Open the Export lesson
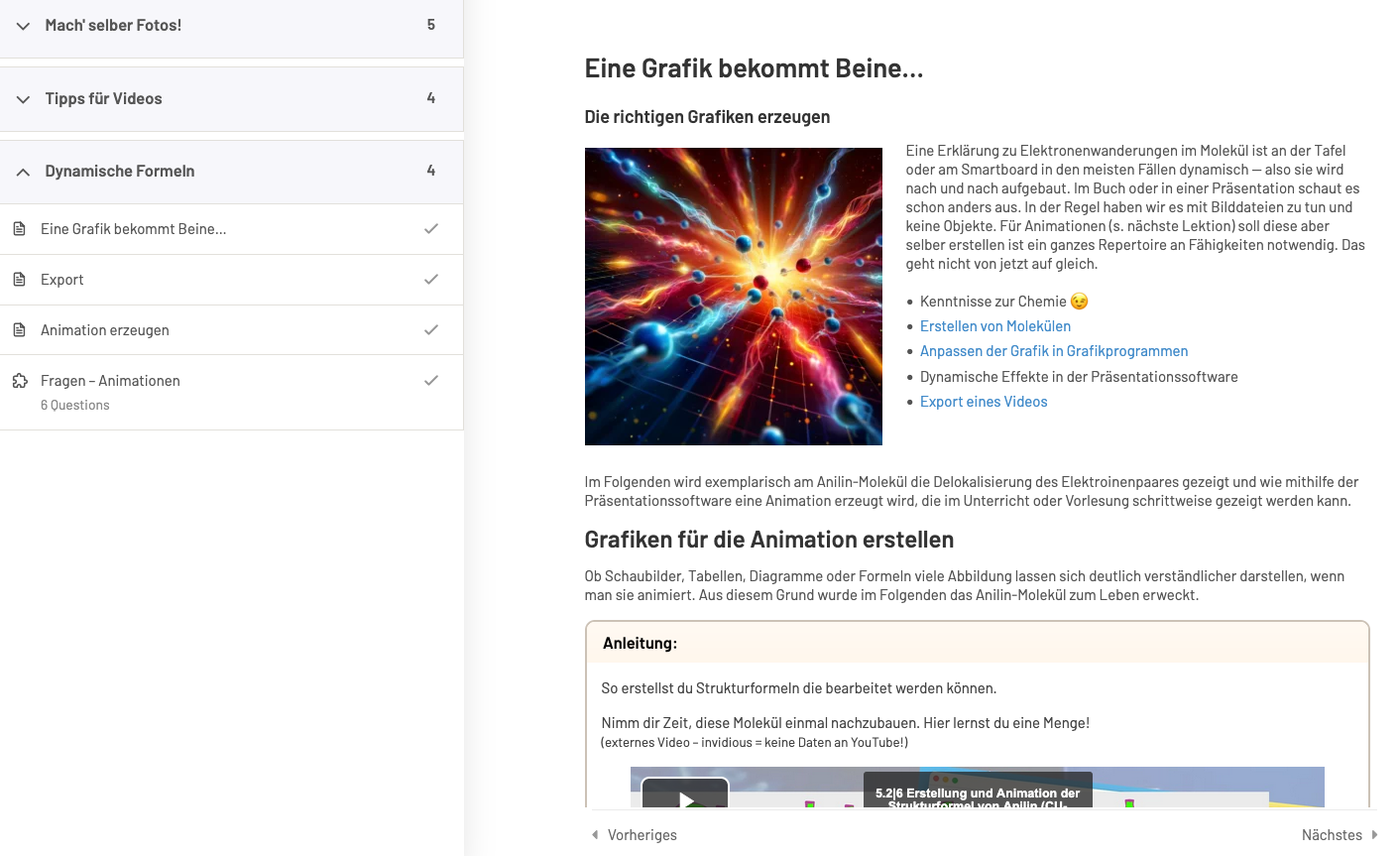The image size is (1400, 856). click(62, 280)
